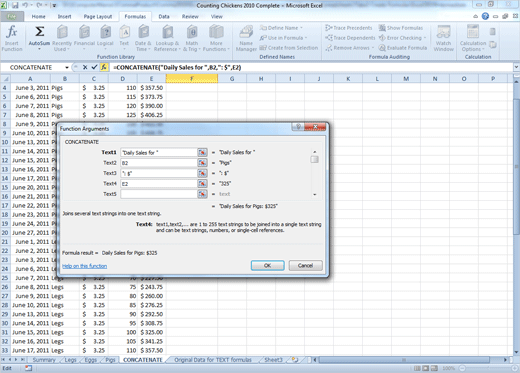The image size is (520, 373).
Task: Click into the Text5 empty field
Action: click(x=159, y=194)
